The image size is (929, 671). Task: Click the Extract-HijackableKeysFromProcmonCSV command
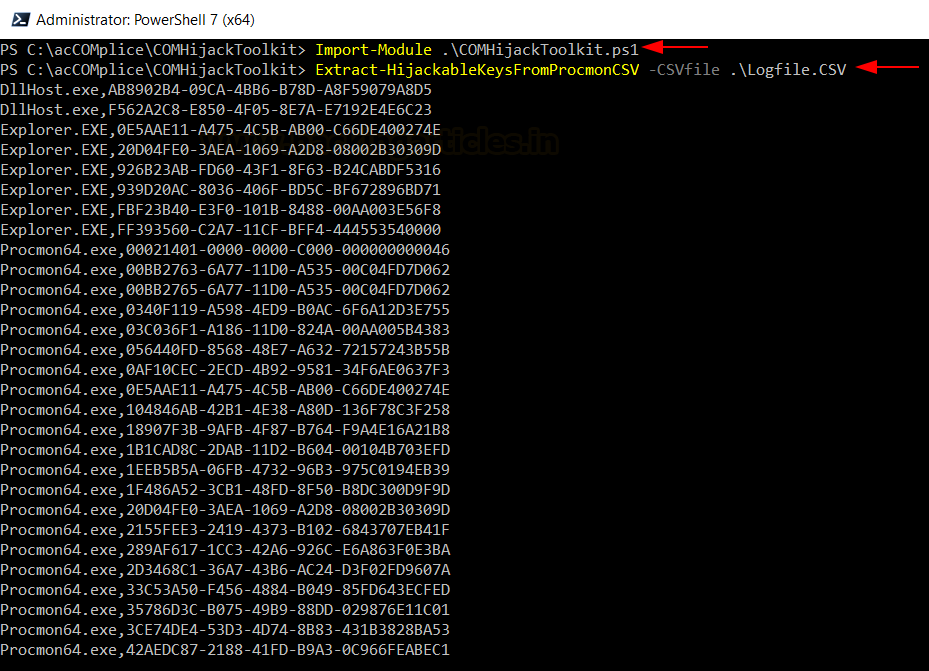point(477,70)
